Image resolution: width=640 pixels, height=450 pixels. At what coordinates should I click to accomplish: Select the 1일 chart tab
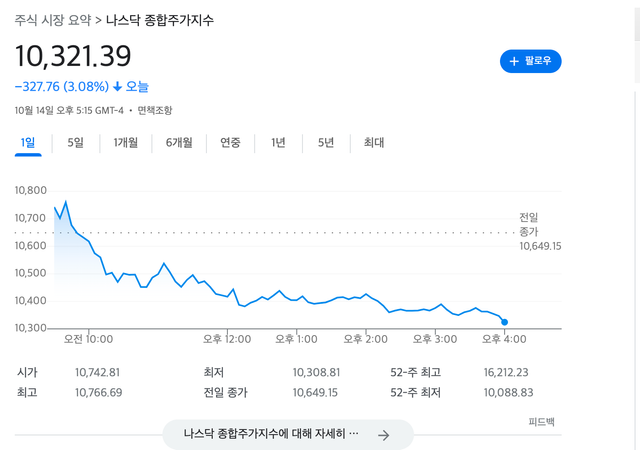point(28,143)
